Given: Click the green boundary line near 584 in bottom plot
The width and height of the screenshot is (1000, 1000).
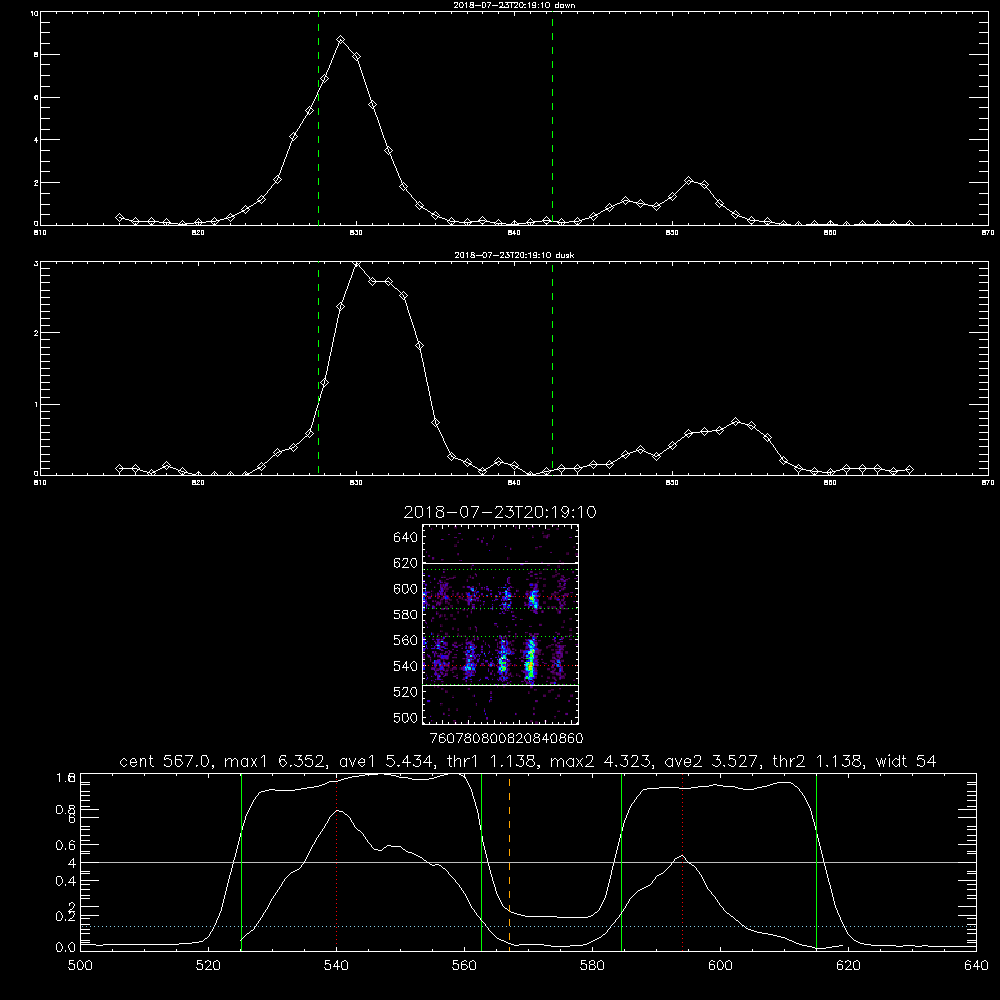Looking at the screenshot, I should [x=621, y=861].
